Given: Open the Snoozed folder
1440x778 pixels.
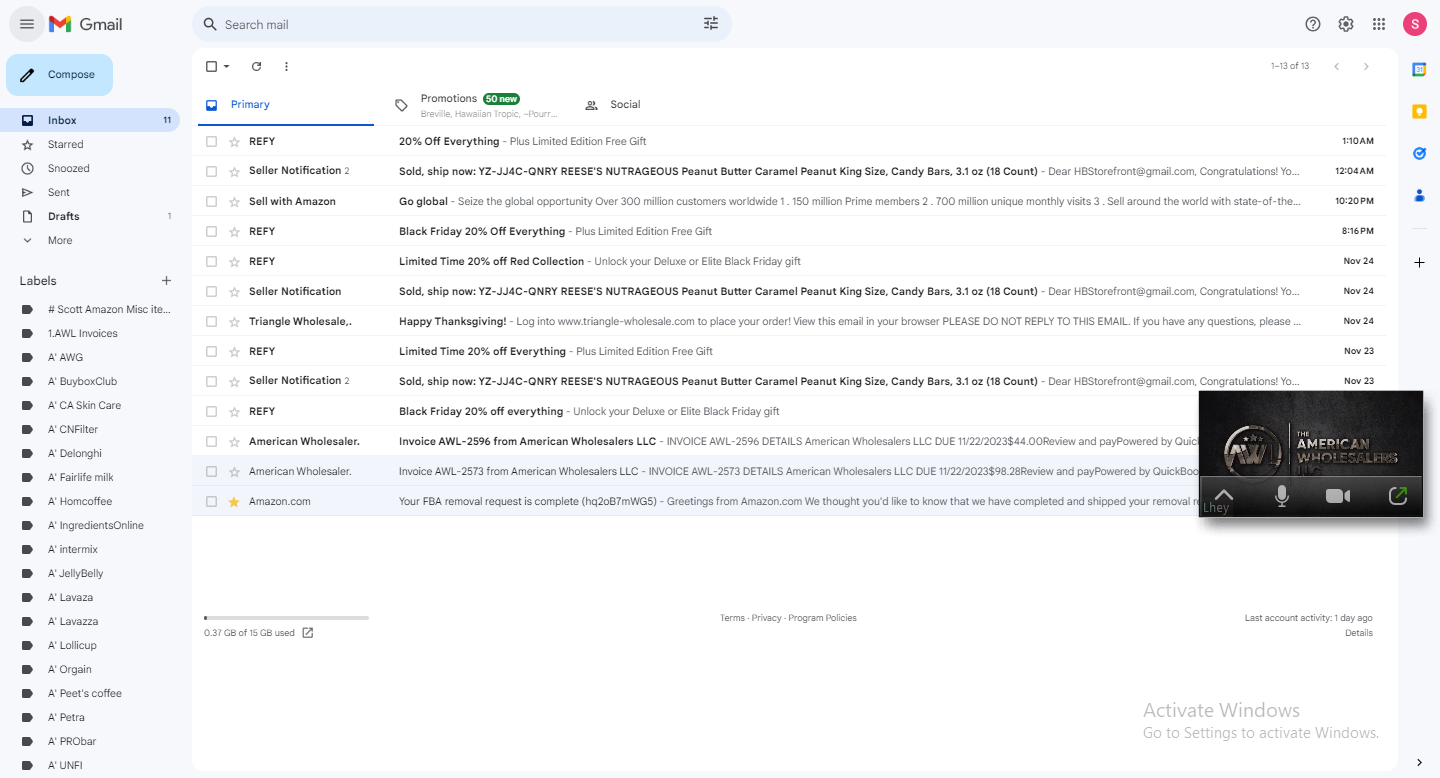Looking at the screenshot, I should click(x=90, y=168).
